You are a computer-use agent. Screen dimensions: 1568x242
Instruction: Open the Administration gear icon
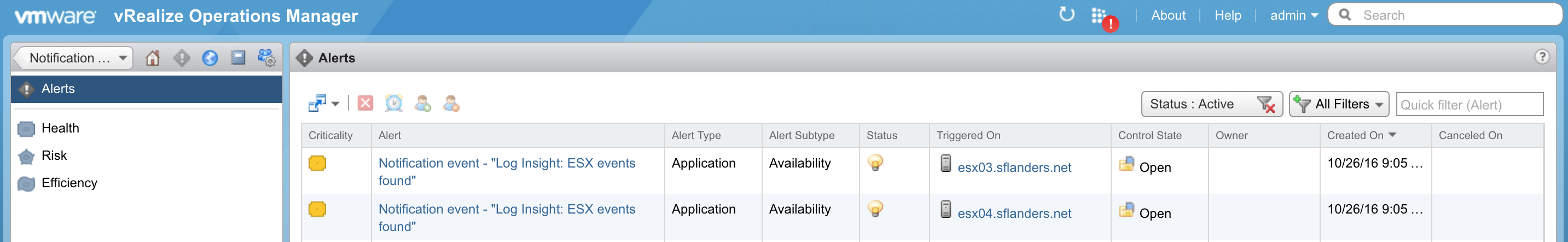pyautogui.click(x=266, y=58)
